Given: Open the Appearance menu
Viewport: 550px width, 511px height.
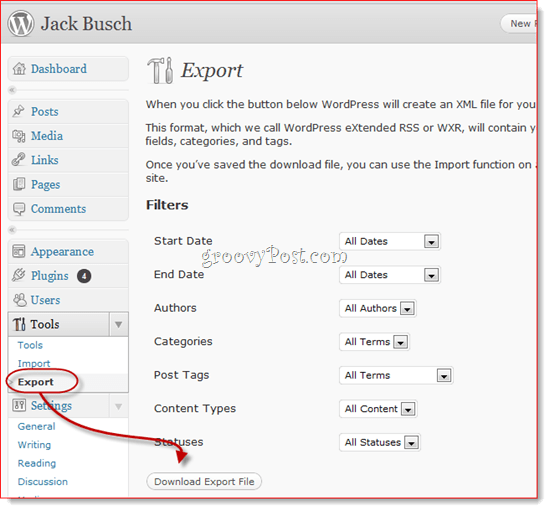Looking at the screenshot, I should tap(68, 251).
